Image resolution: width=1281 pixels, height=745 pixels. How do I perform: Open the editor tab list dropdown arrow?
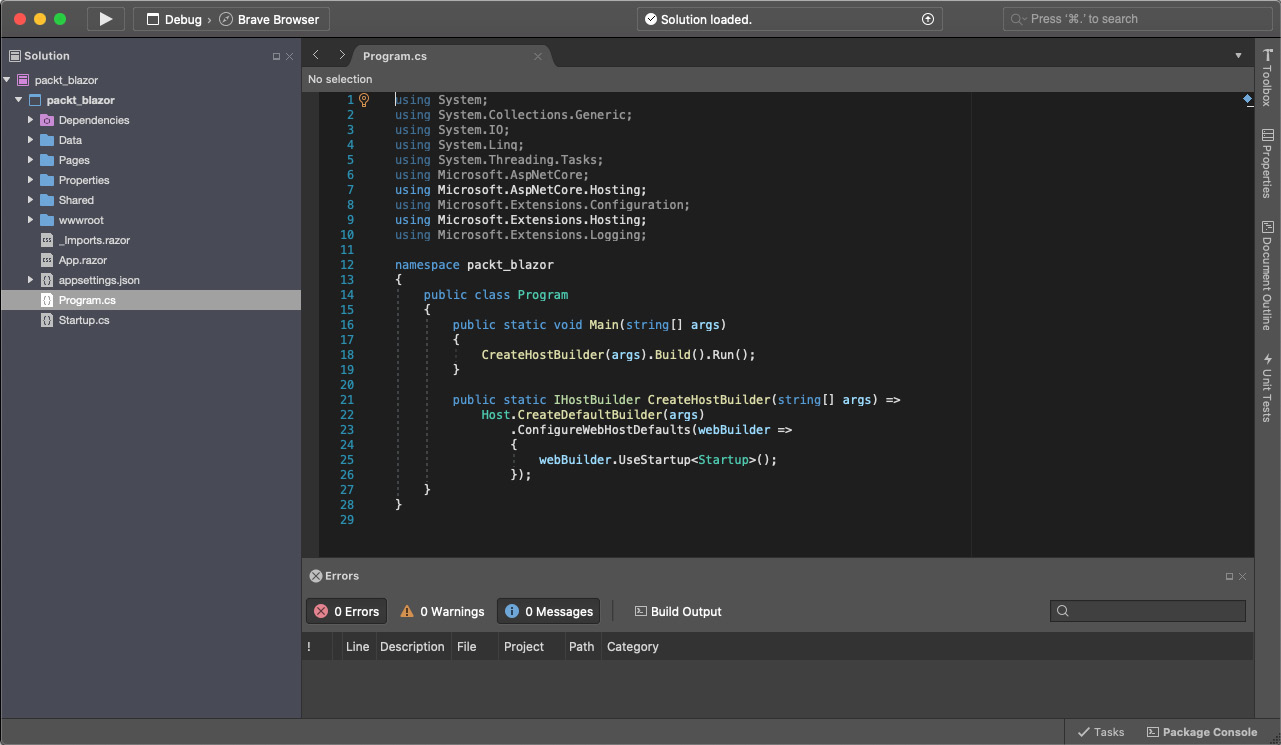[x=1238, y=56]
